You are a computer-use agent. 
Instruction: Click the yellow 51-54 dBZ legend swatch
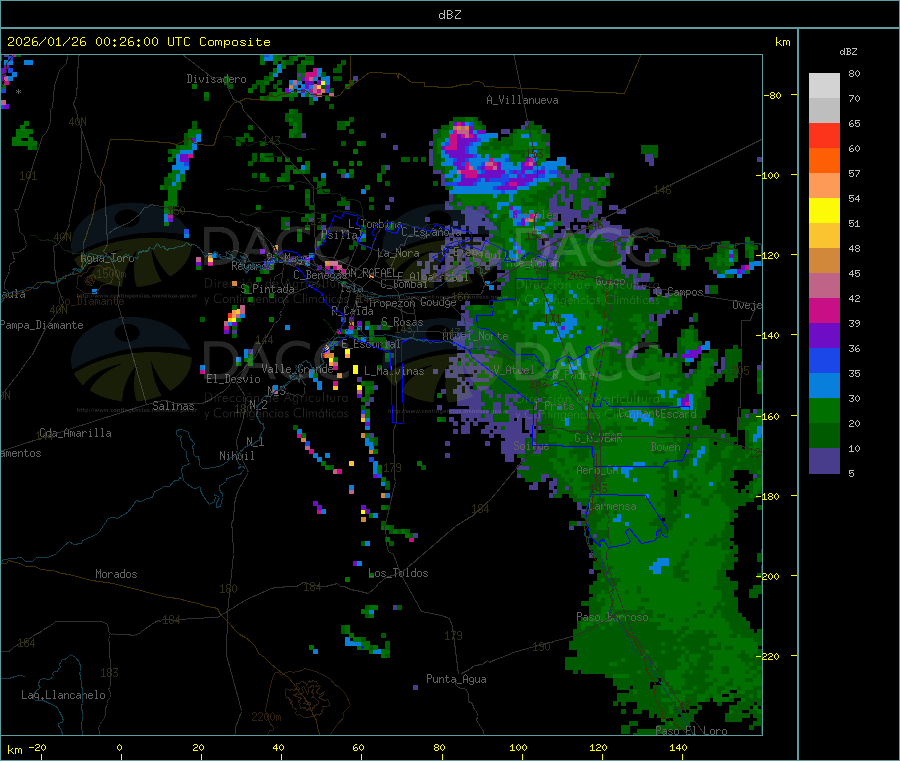click(x=824, y=211)
